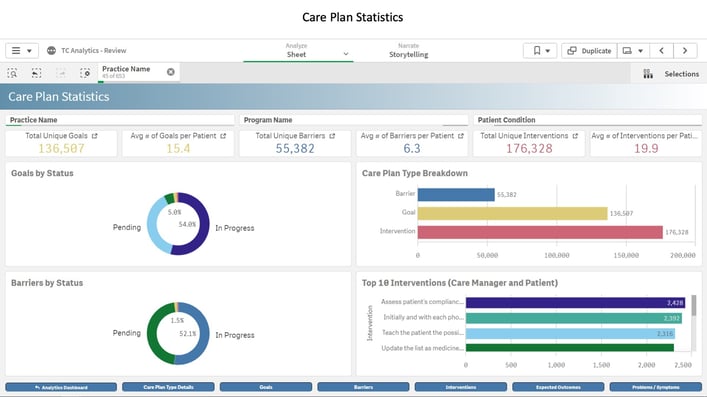Select Pending segment in Barriers donut
Image resolution: width=707 pixels, height=397 pixels.
click(152, 333)
